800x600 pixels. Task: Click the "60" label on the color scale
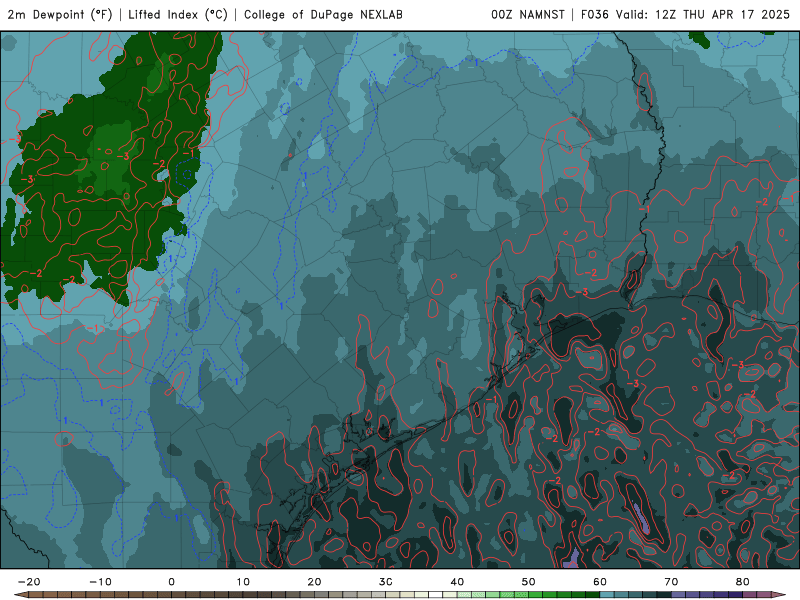coord(600,582)
